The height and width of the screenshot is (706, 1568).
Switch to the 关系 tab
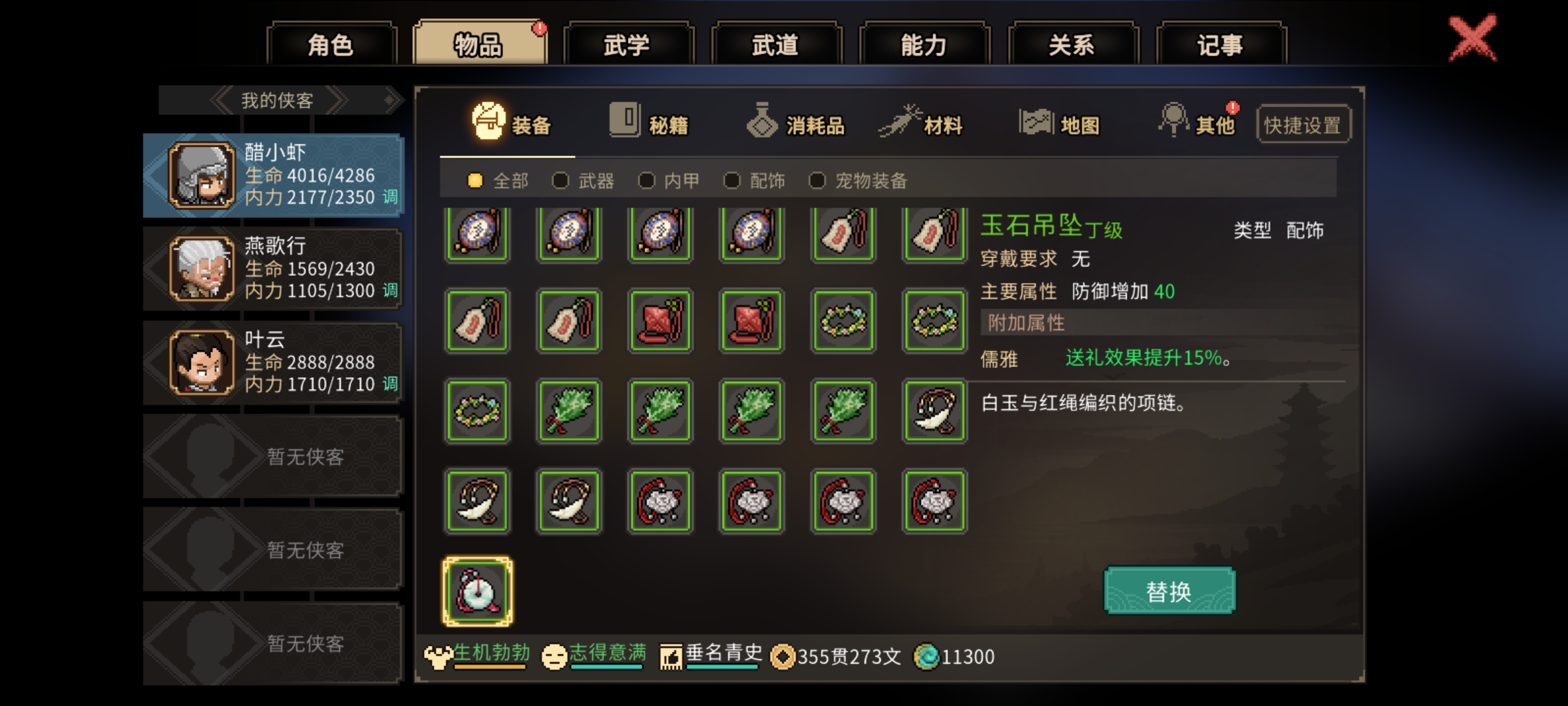pyautogui.click(x=1073, y=44)
